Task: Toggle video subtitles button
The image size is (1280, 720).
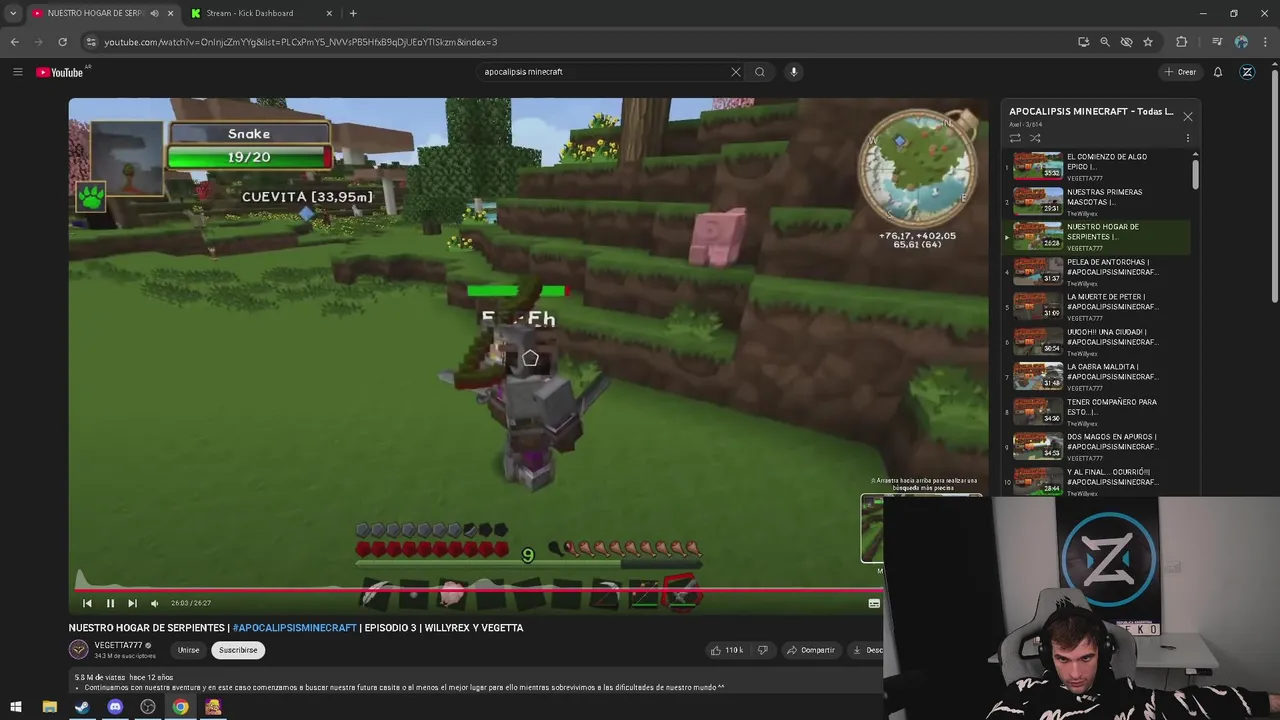Action: point(874,603)
